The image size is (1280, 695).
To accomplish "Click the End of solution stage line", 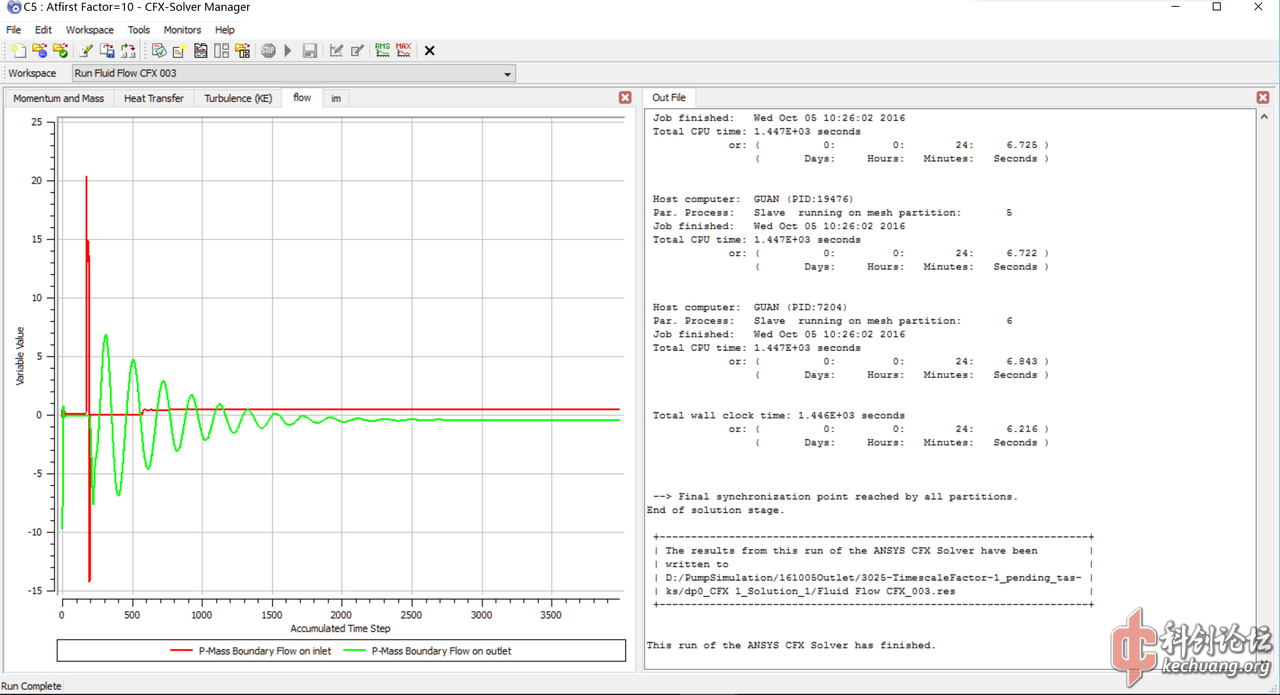I will coord(716,510).
